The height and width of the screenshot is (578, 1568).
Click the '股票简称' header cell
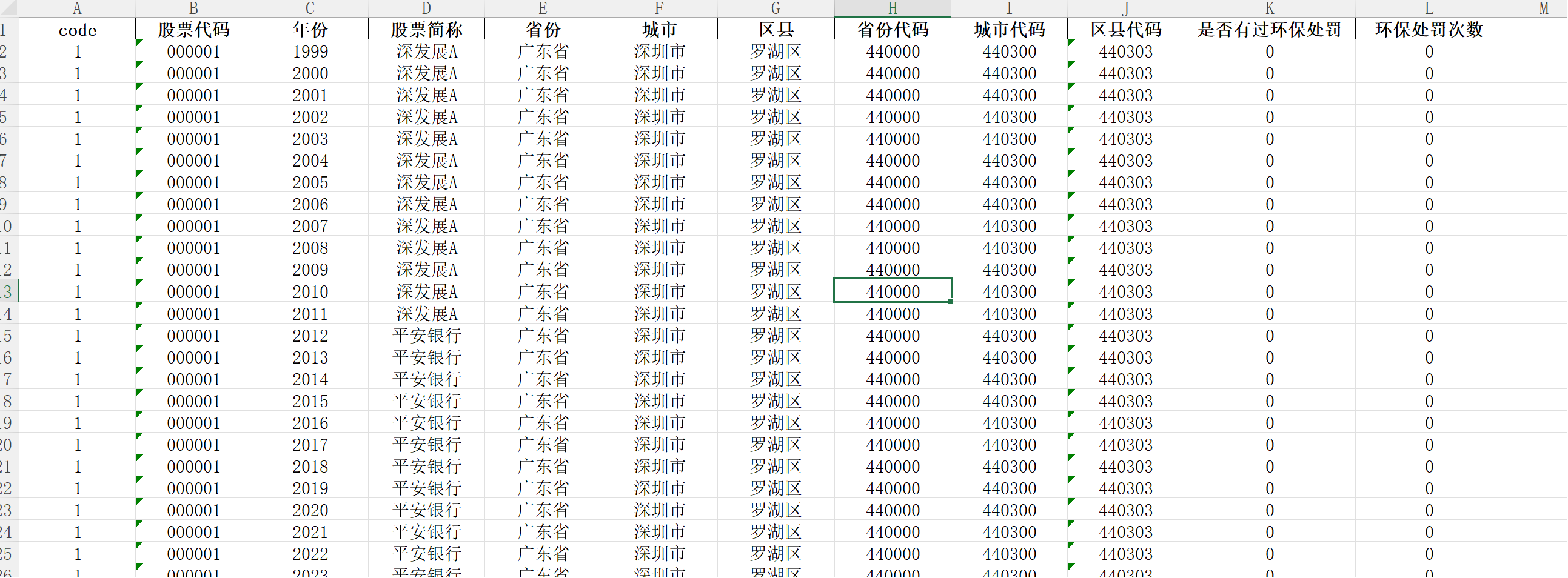coord(427,29)
